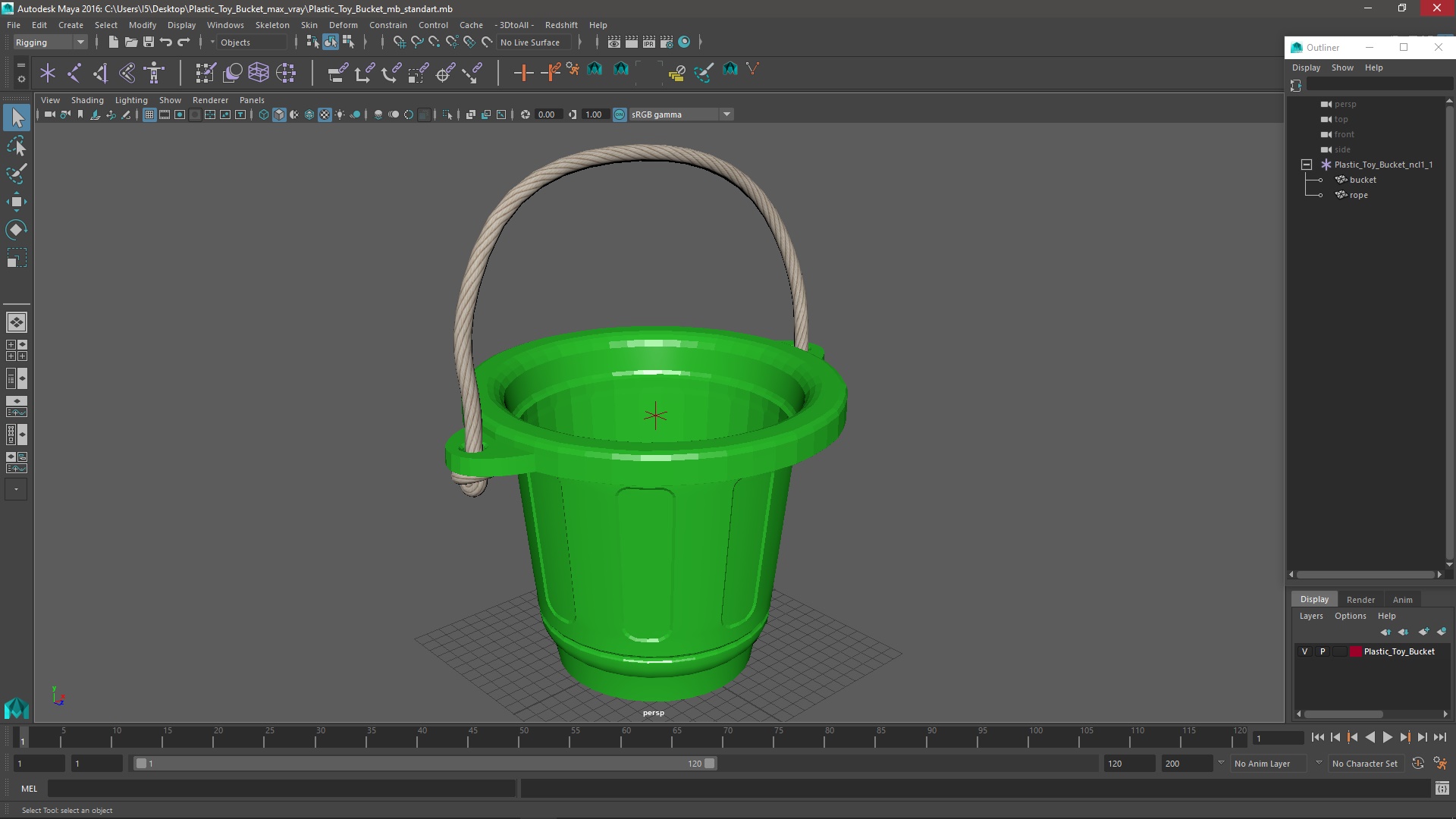The width and height of the screenshot is (1456, 819).
Task: Click frame 1 on the timeline
Action: [21, 737]
